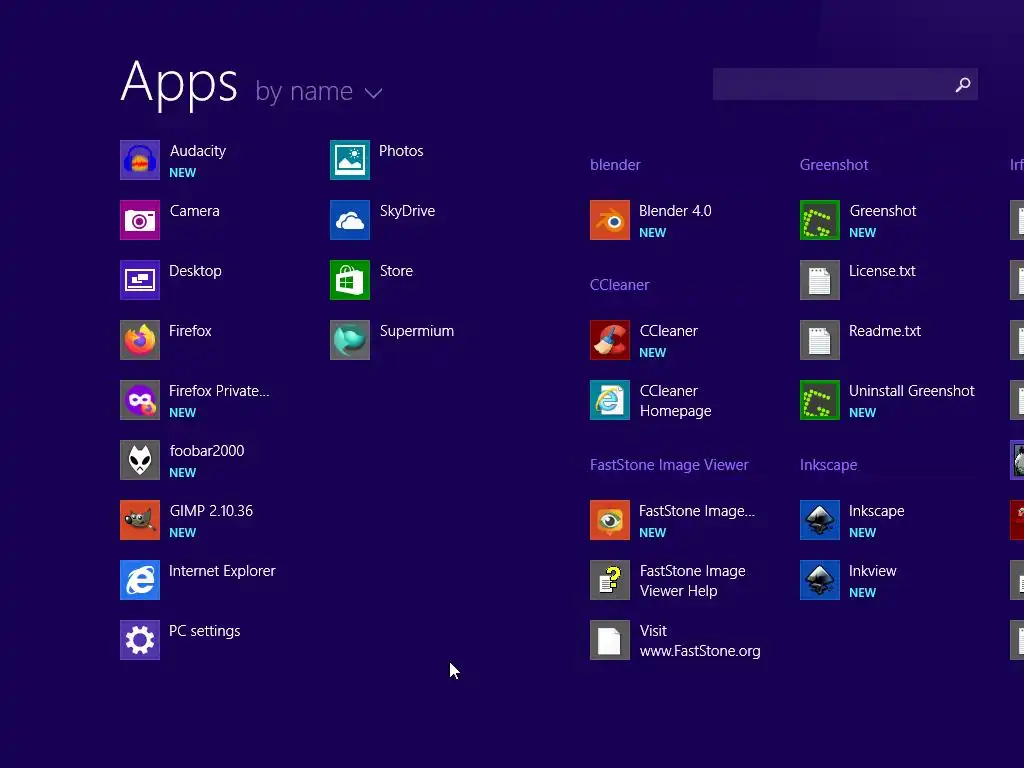Launch the Internet Explorer icon
The width and height of the screenshot is (1024, 768).
(140, 580)
